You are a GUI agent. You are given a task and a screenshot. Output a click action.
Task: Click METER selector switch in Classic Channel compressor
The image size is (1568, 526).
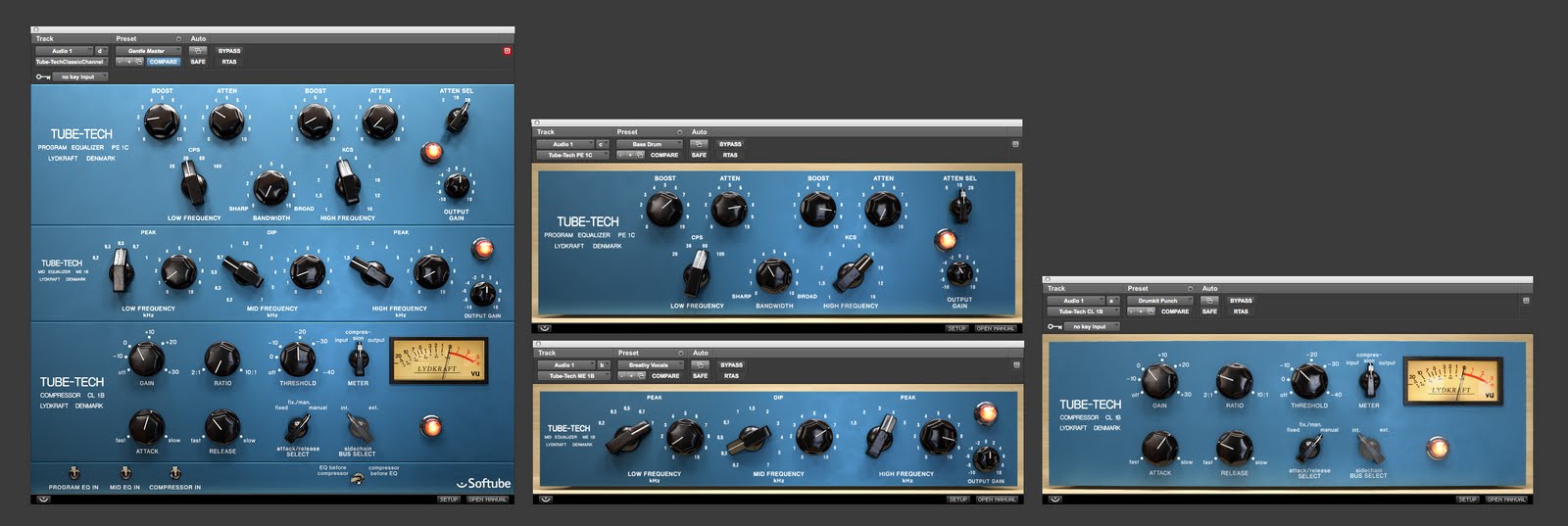(359, 358)
